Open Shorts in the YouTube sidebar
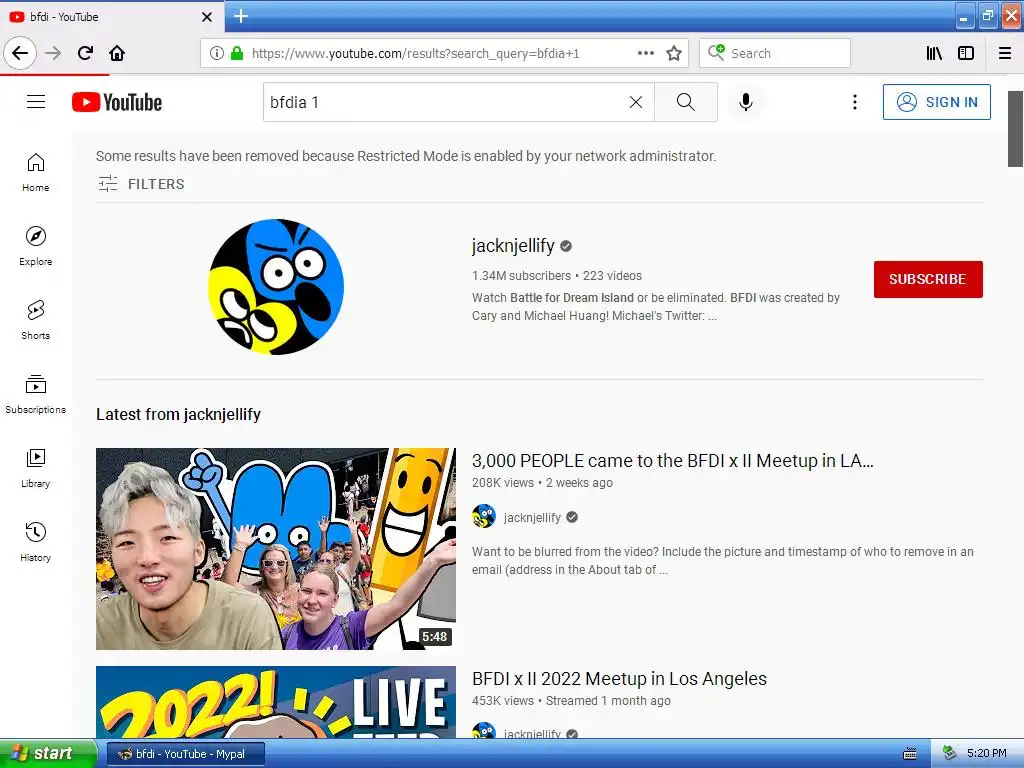 tap(35, 320)
